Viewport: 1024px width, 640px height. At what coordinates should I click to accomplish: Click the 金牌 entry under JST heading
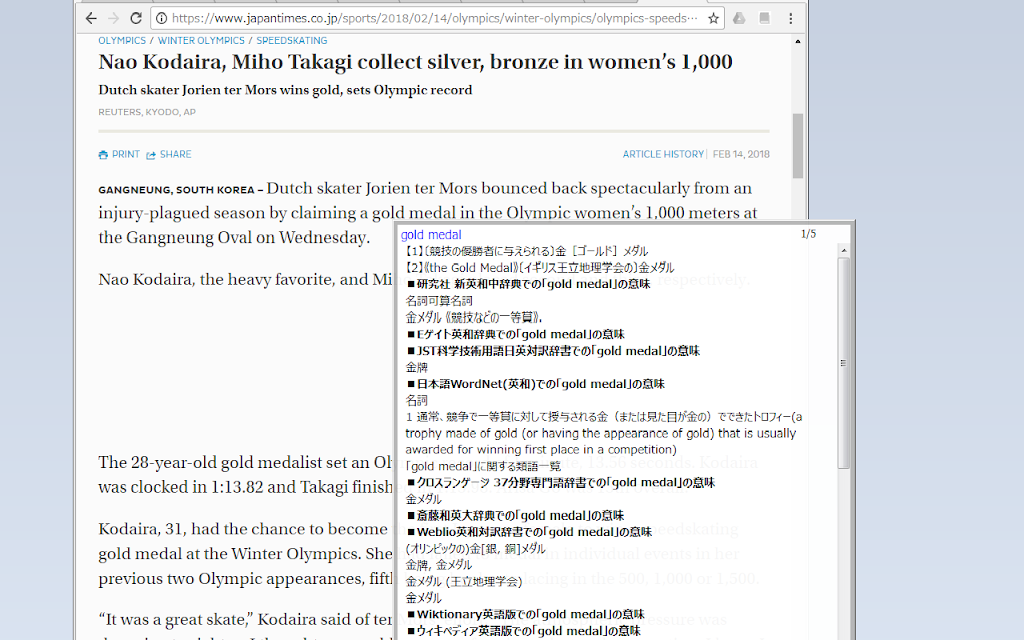tap(417, 367)
